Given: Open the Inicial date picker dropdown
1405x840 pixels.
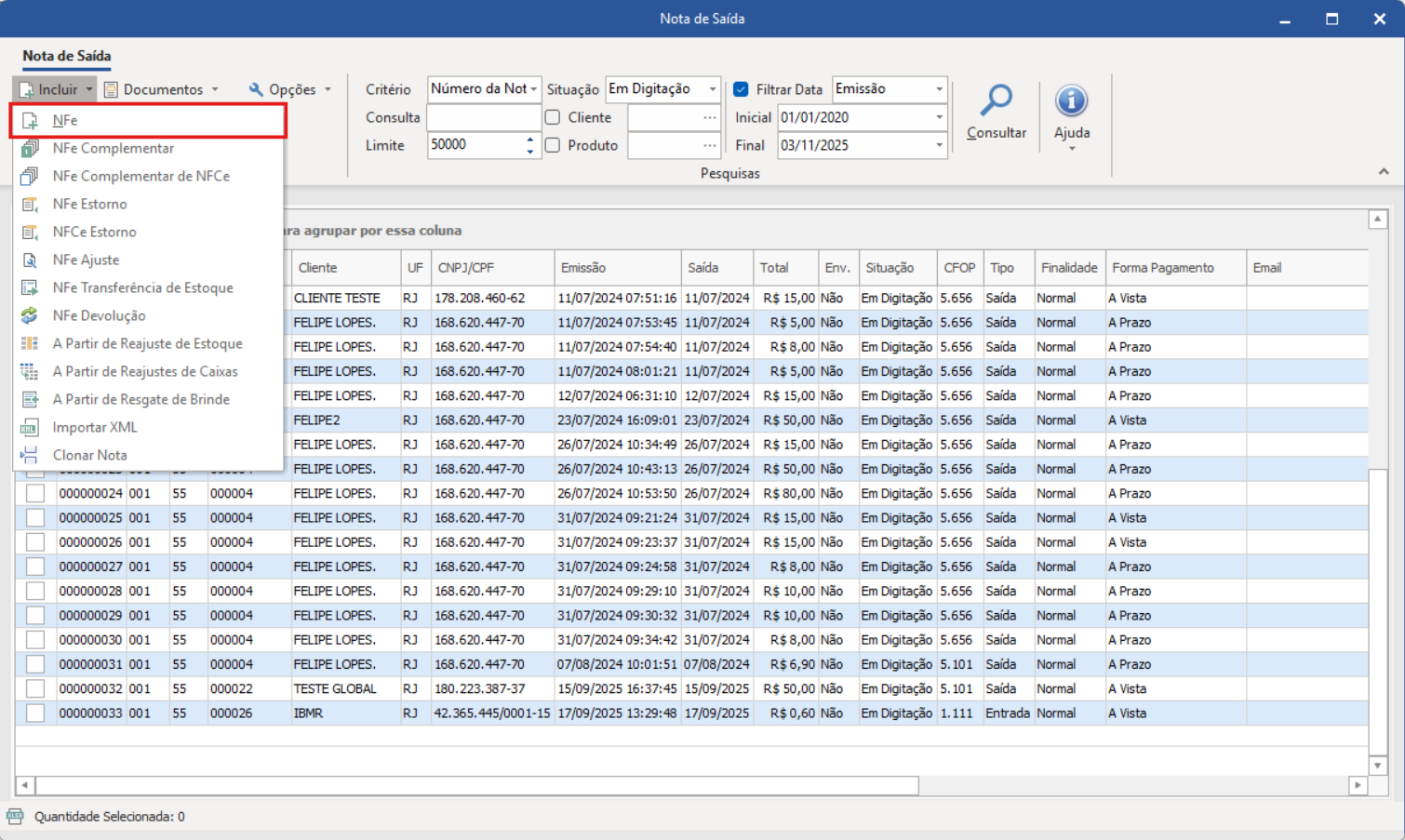Looking at the screenshot, I should pos(938,117).
